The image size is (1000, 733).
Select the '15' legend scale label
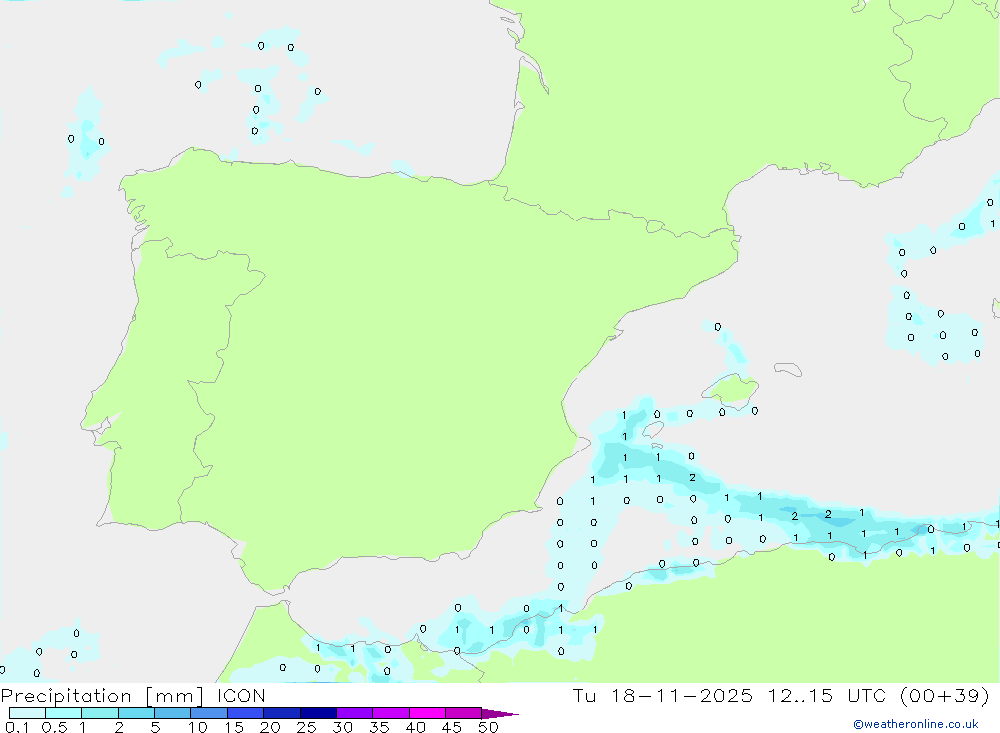(234, 727)
